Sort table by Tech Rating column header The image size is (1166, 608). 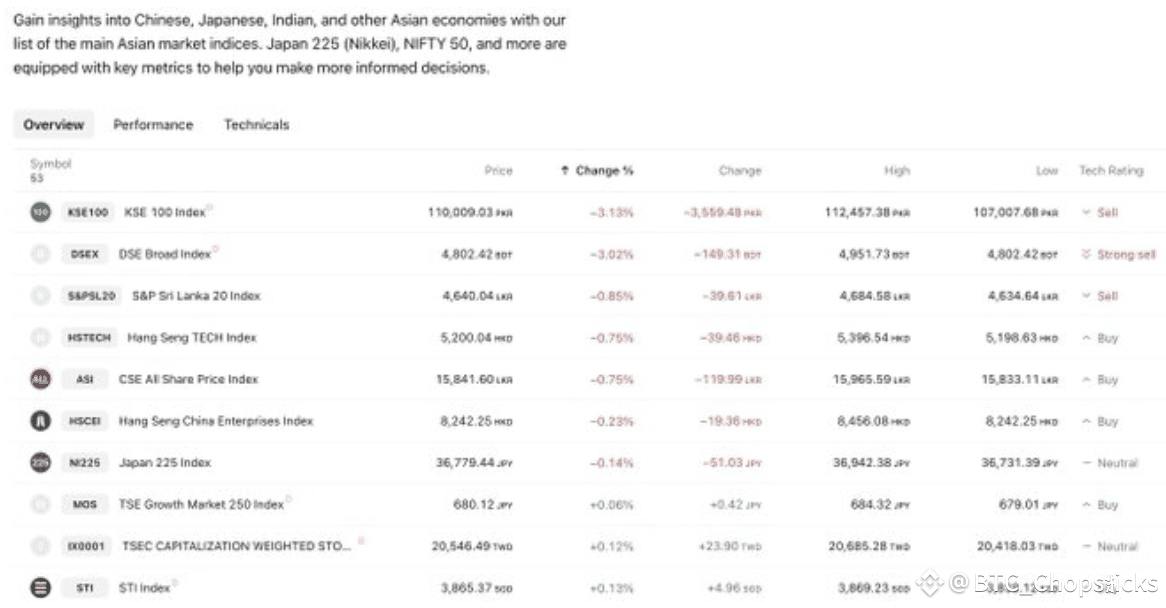(1111, 170)
